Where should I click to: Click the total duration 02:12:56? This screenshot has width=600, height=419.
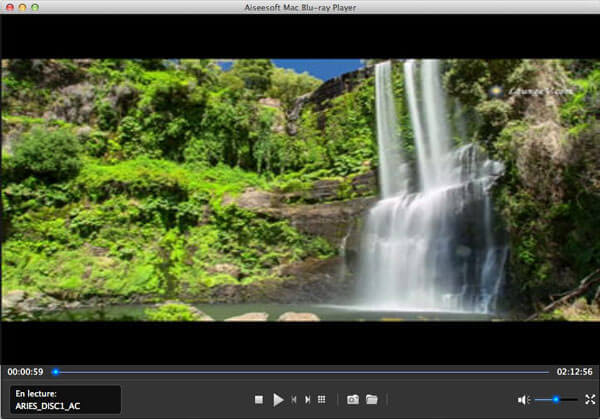pyautogui.click(x=575, y=372)
